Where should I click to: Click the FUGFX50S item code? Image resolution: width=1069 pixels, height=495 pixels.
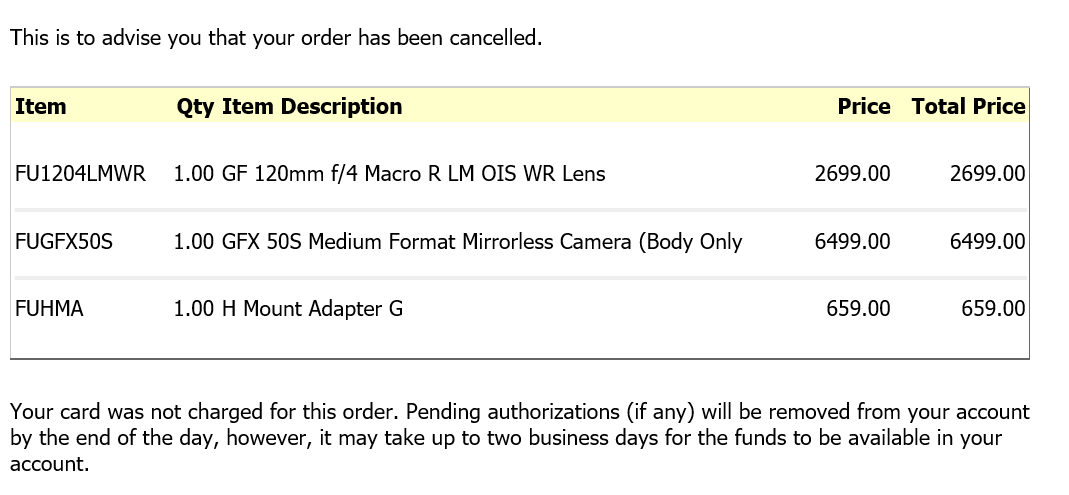[64, 241]
